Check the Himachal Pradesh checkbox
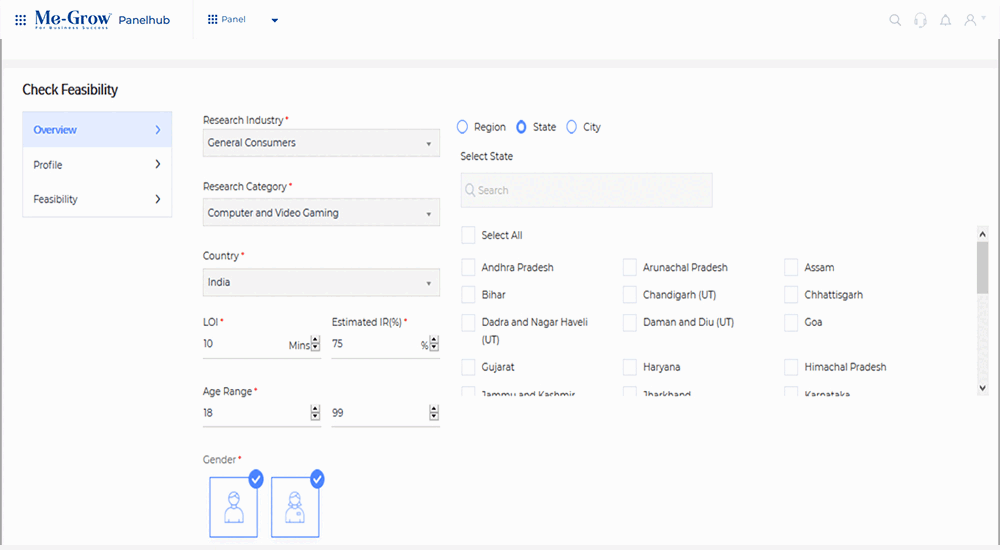1000x550 pixels. tap(791, 367)
